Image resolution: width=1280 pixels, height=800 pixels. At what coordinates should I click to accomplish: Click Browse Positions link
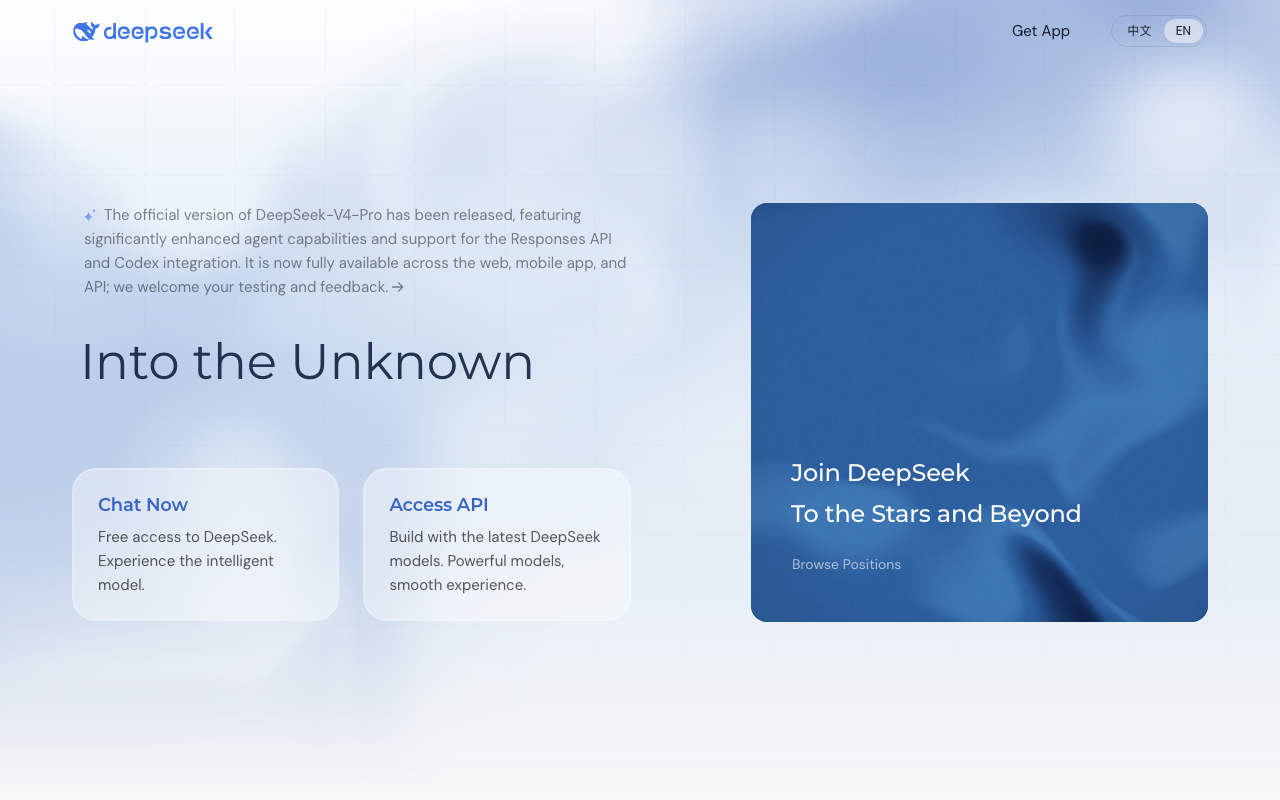846,564
